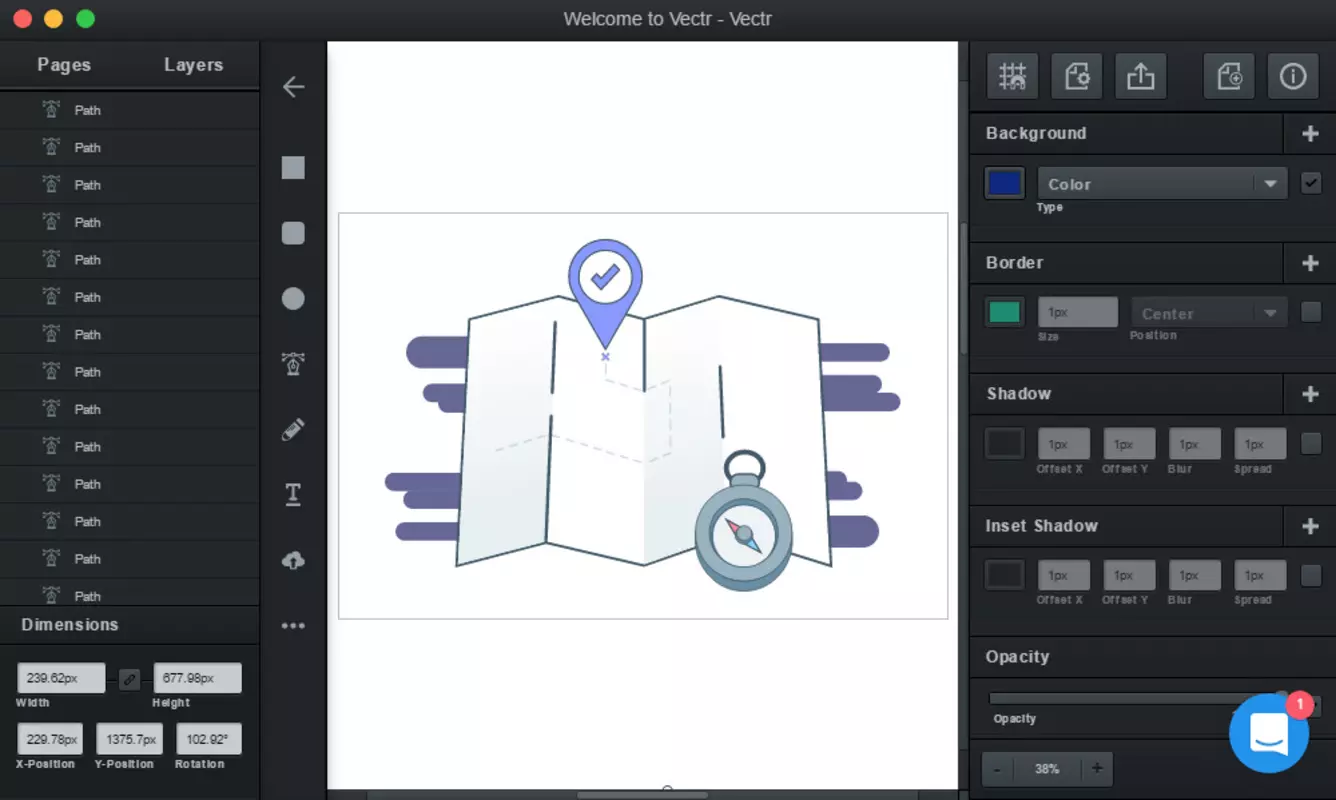Click the Export icon

point(1141,76)
